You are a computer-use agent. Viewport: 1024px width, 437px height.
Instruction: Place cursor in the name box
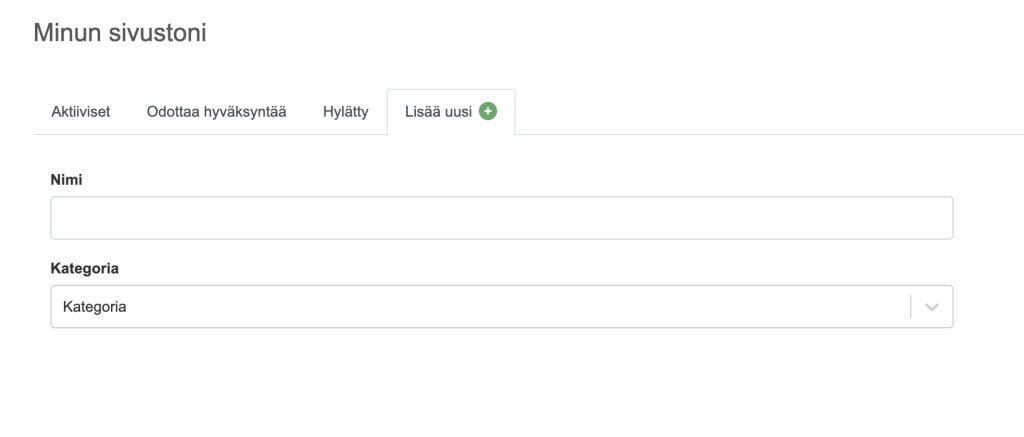click(501, 218)
